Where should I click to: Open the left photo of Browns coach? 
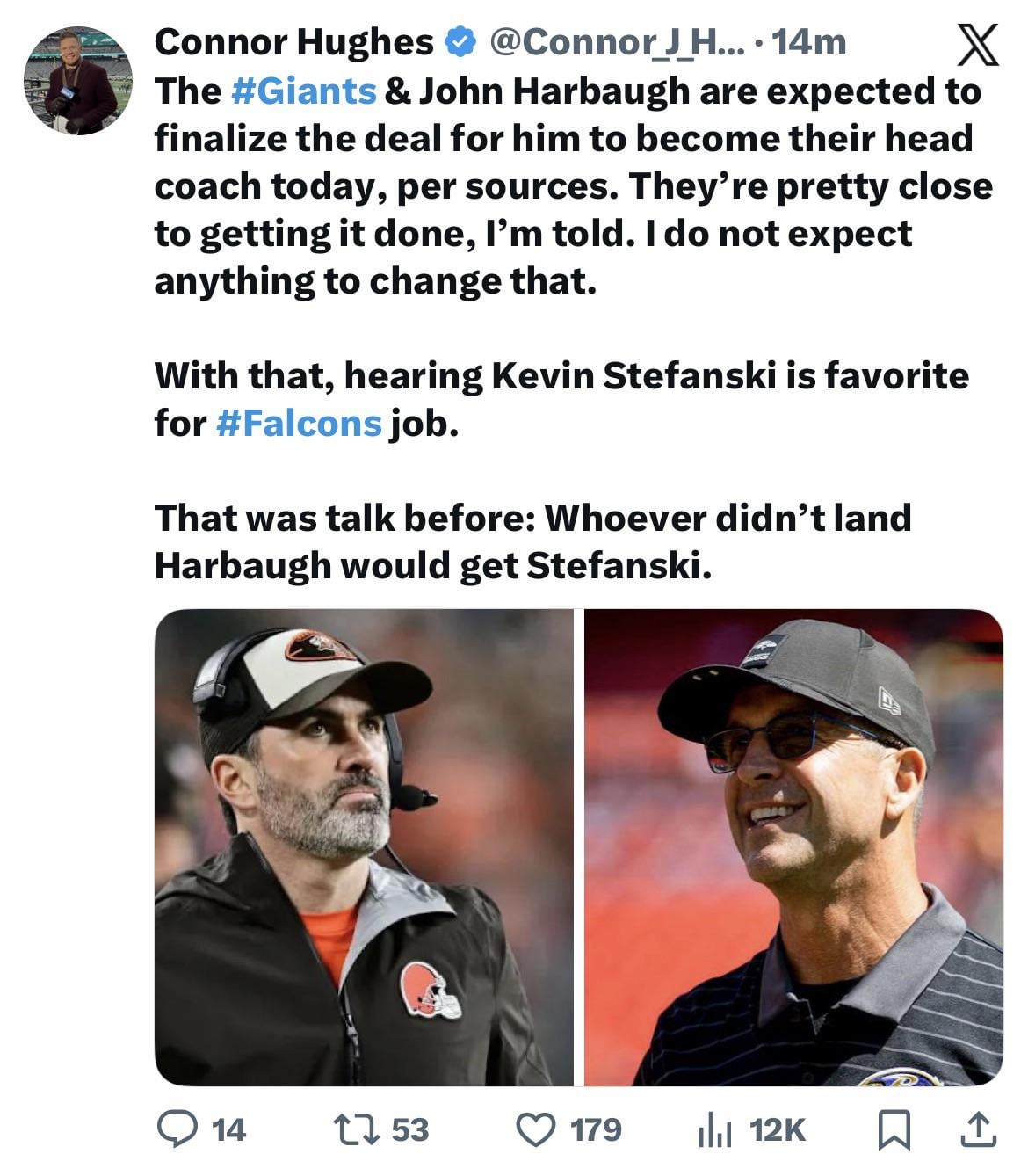[x=364, y=846]
